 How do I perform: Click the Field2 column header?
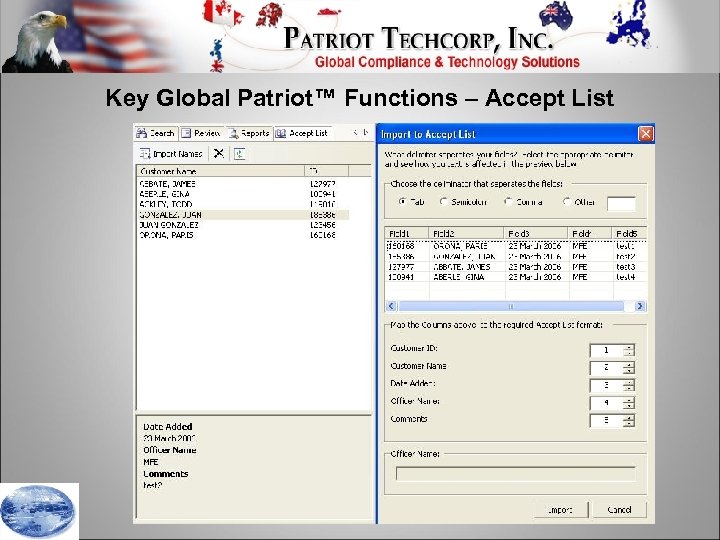[x=466, y=233]
